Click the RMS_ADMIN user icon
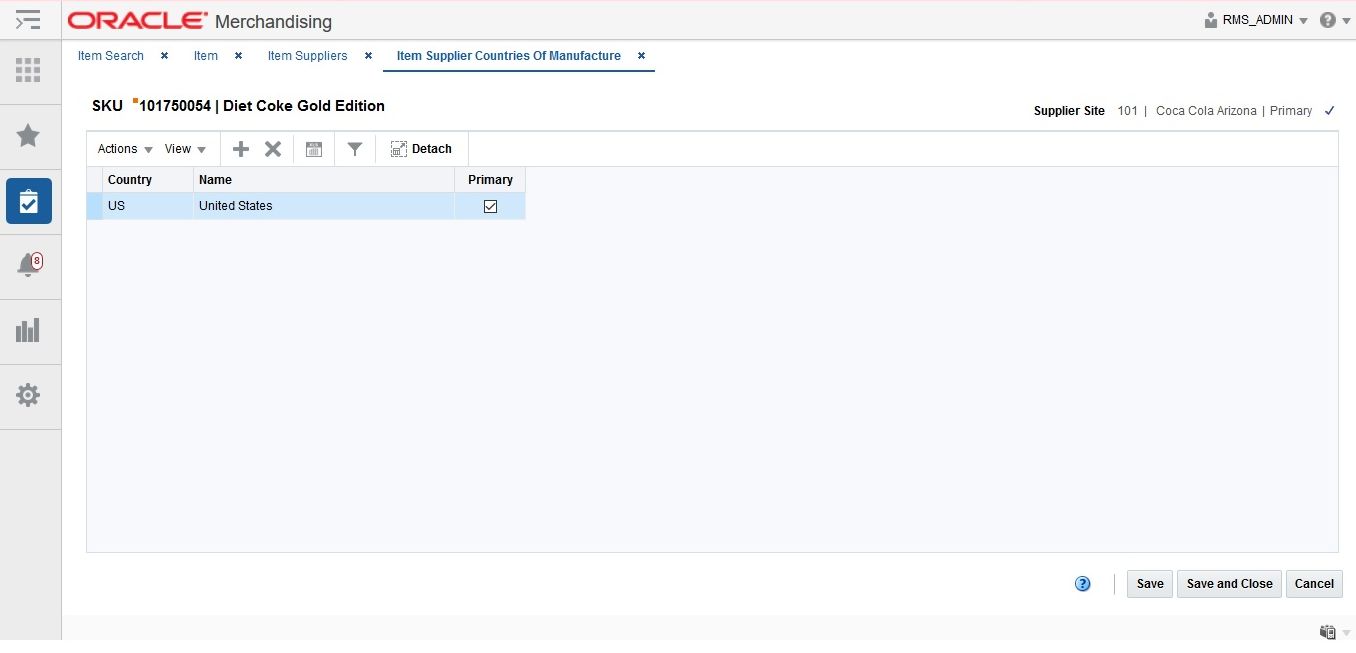The width and height of the screenshot is (1356, 653). coord(1211,20)
